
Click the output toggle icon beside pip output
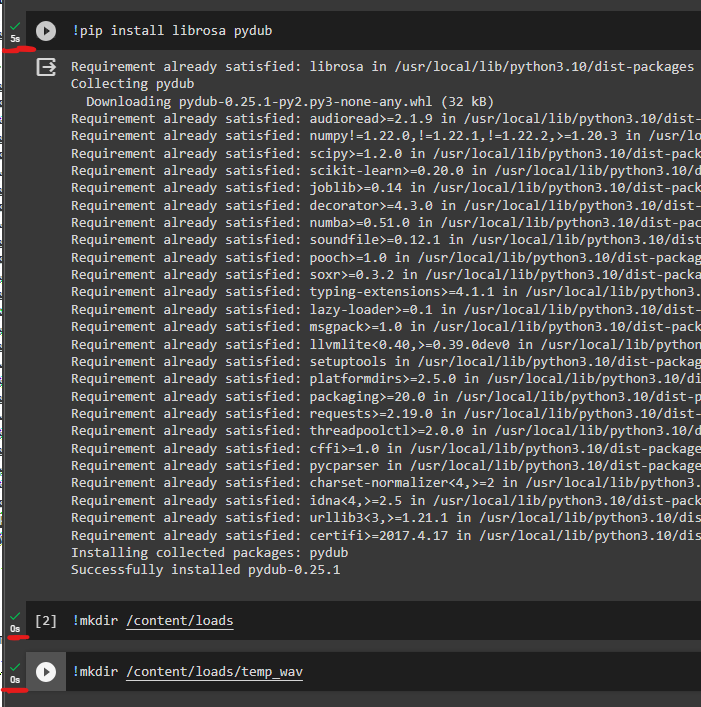[x=46, y=67]
